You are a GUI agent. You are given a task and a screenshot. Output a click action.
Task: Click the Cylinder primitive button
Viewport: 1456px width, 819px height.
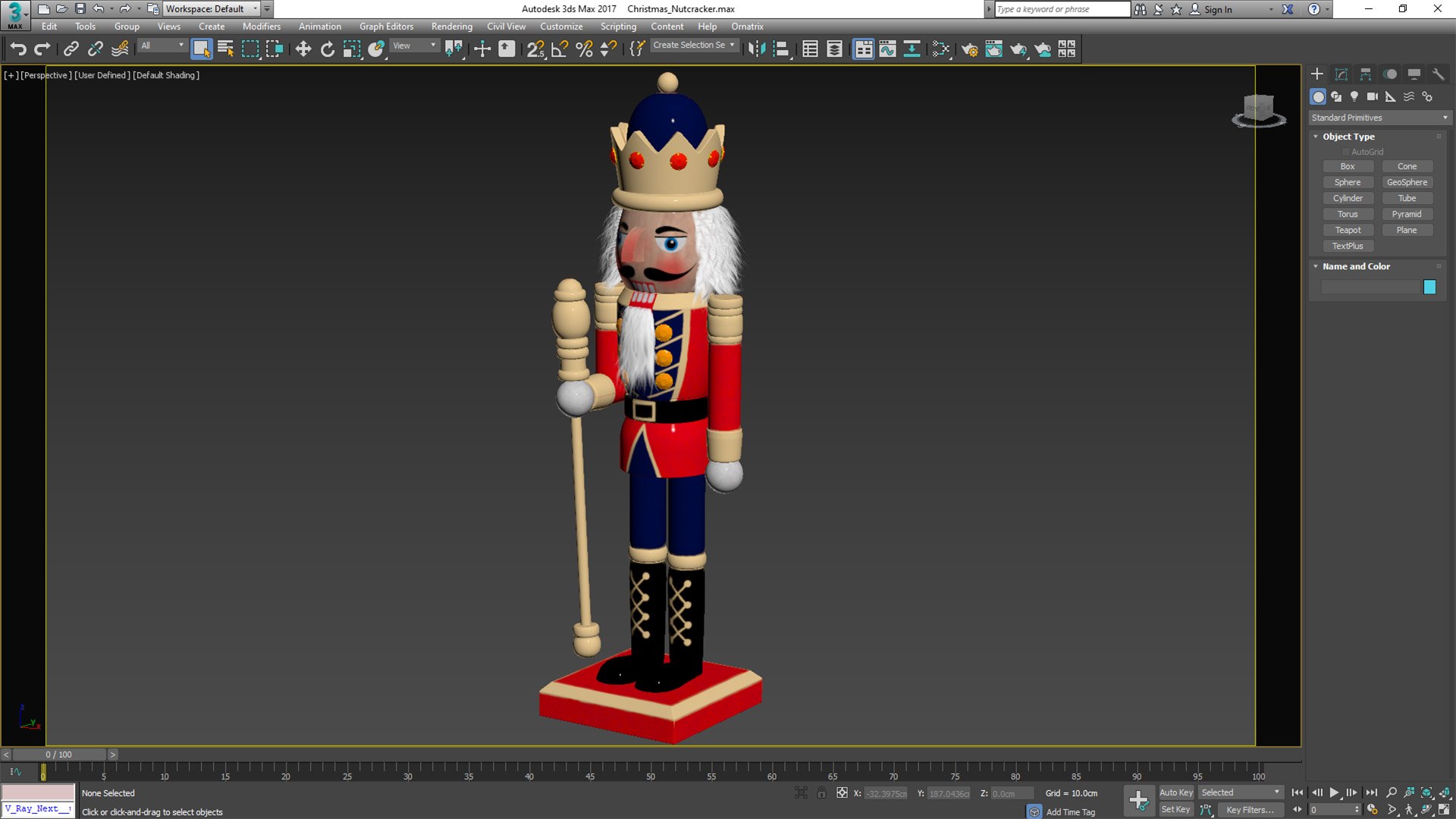(1348, 198)
